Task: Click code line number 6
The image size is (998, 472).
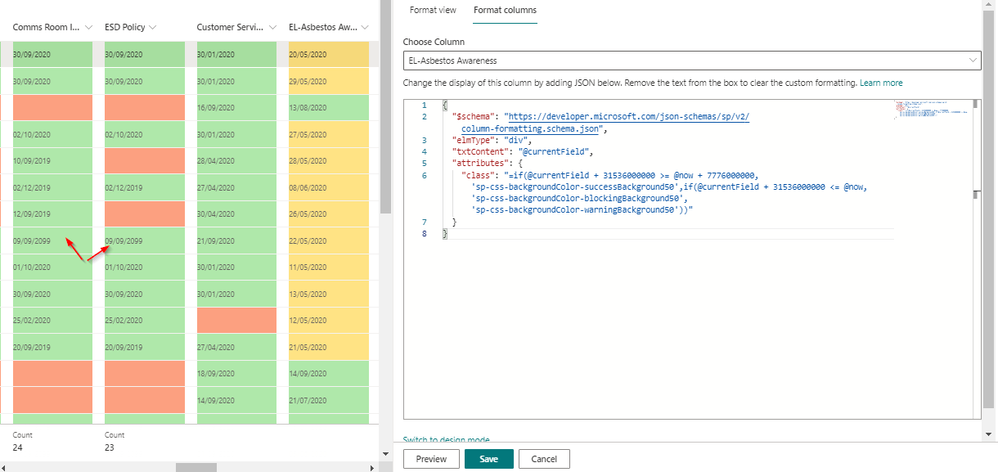Action: click(424, 175)
